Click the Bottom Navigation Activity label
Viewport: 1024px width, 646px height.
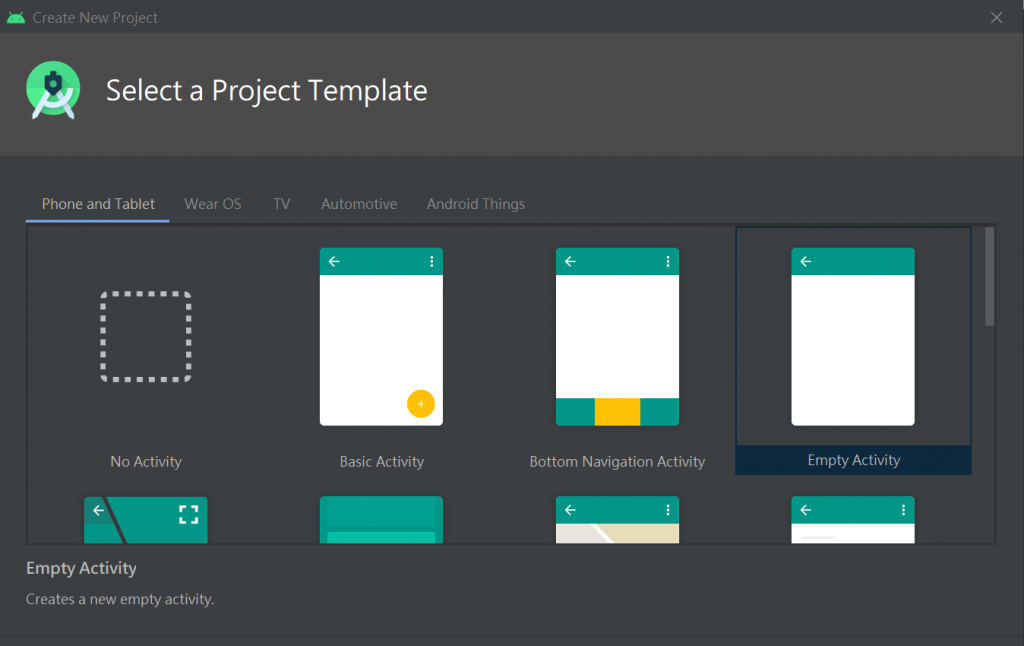click(x=617, y=462)
